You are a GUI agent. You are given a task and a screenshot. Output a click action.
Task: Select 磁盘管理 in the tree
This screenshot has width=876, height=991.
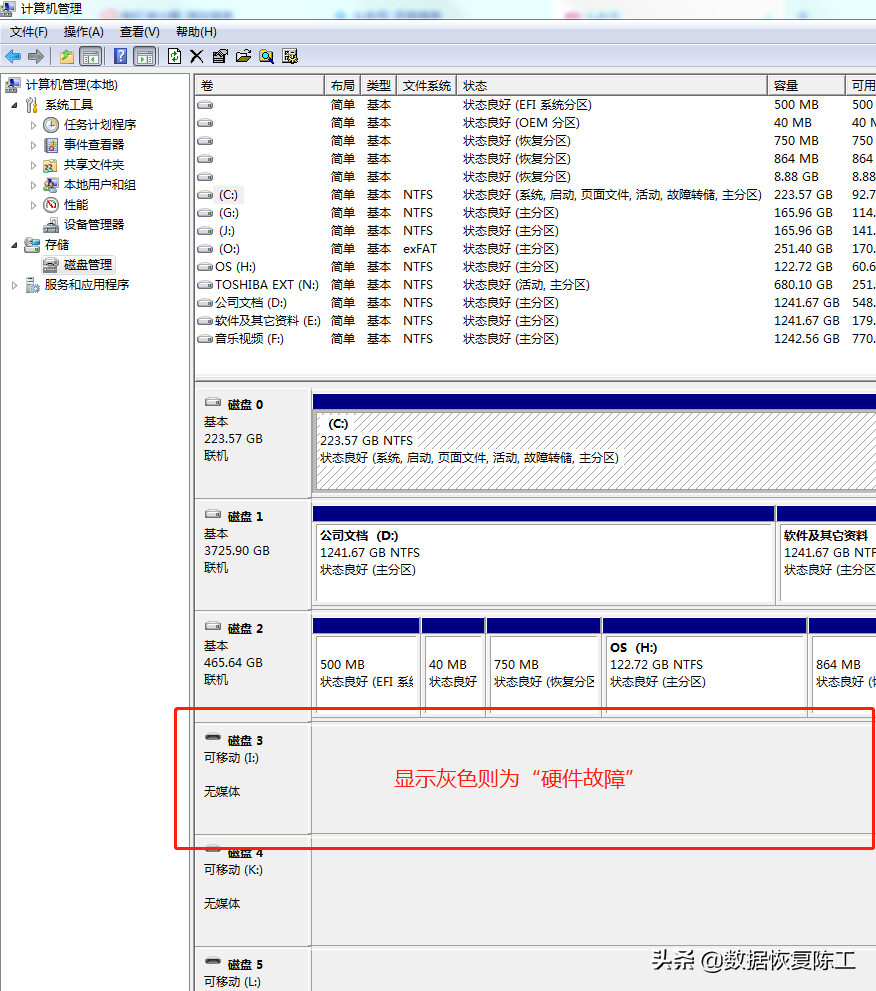coord(88,265)
